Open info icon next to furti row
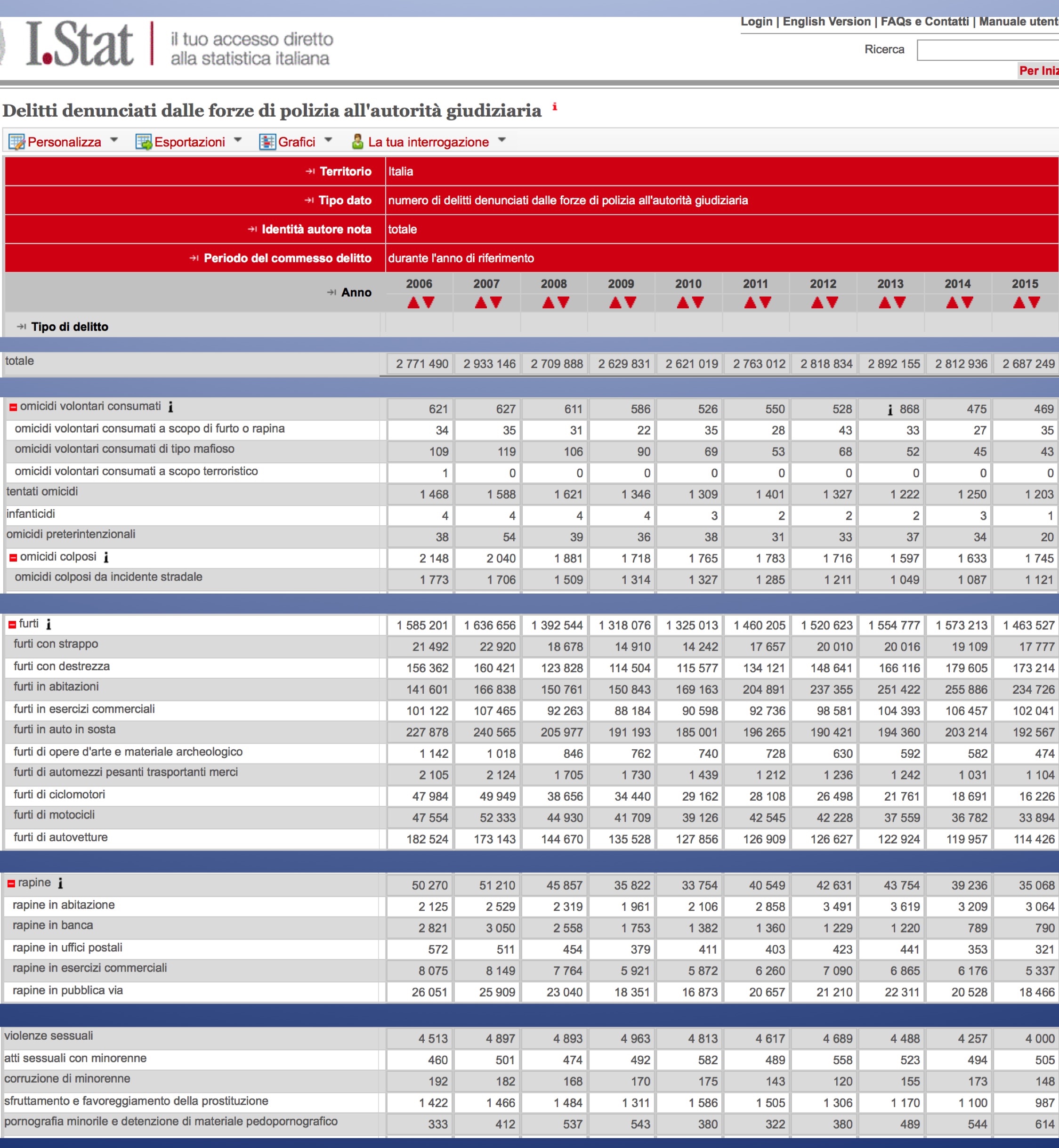This screenshot has height=1148, width=1059. (49, 625)
